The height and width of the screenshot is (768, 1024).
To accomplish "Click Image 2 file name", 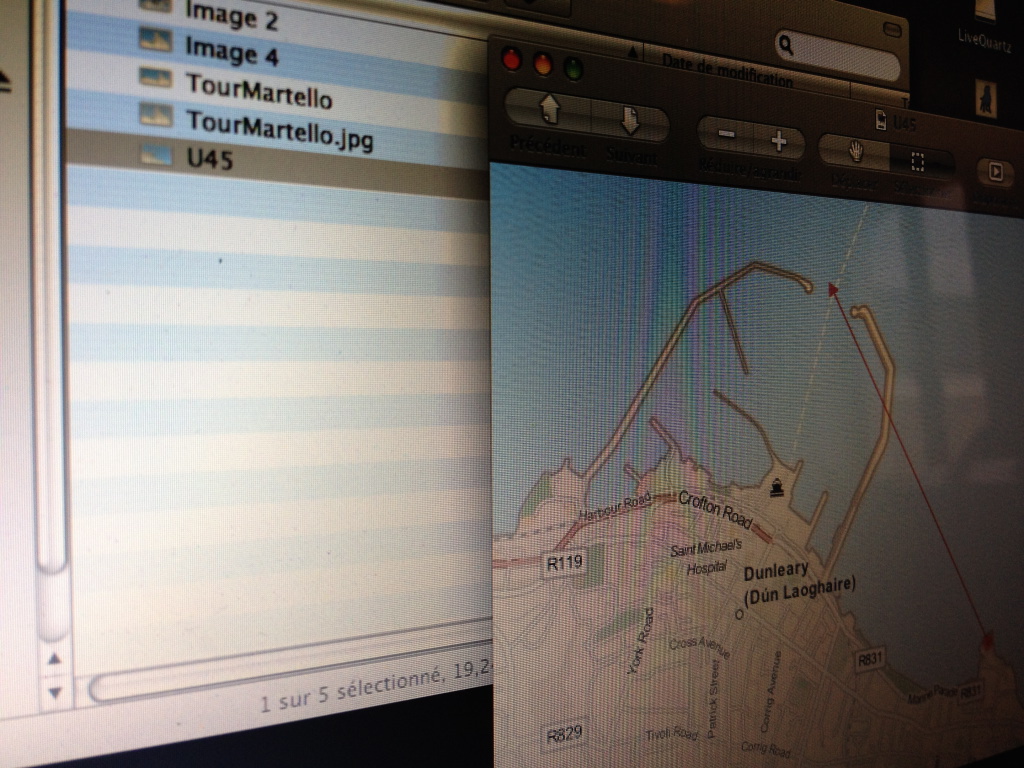I will [x=232, y=15].
